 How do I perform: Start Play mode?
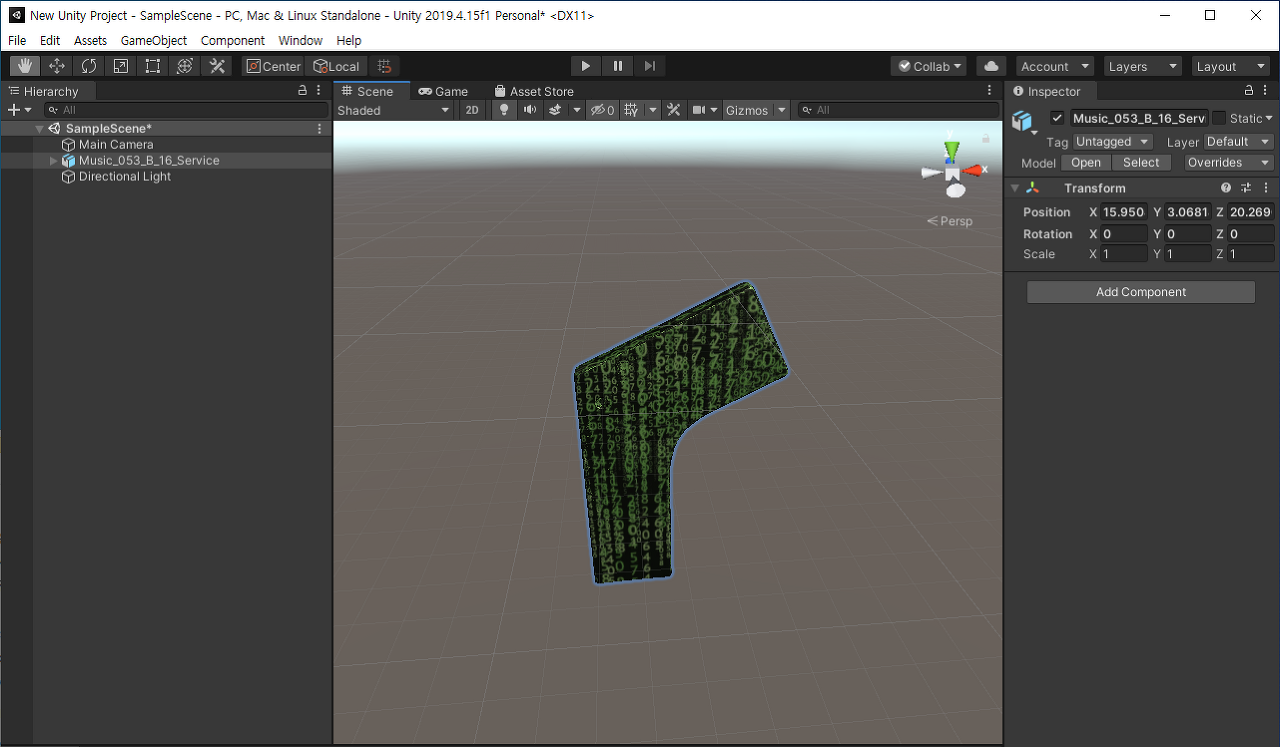click(x=586, y=66)
